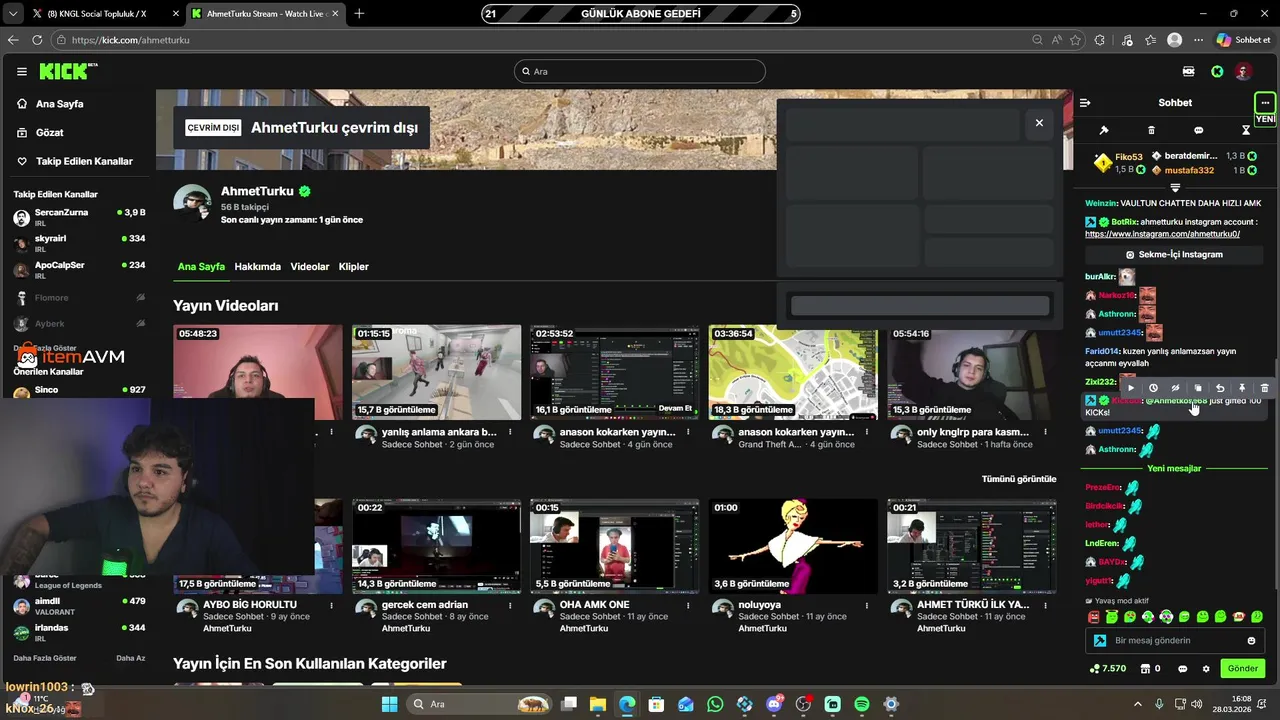Click the chat bubble icon beside 7.570 points
This screenshot has width=1280, height=720.
click(x=1183, y=669)
